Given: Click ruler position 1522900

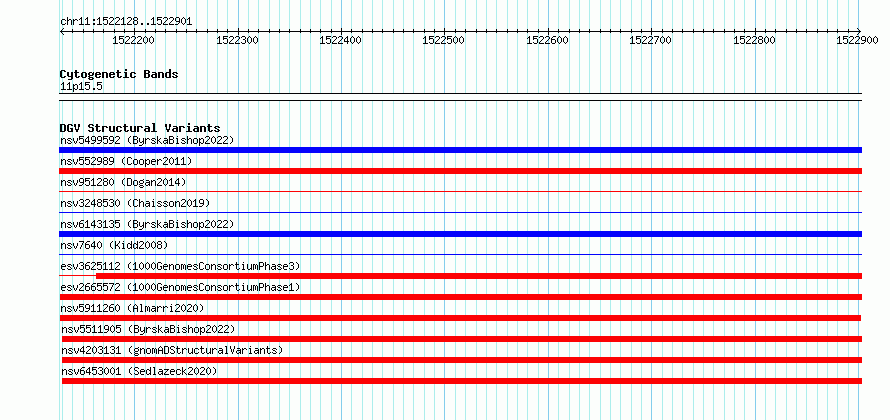Looking at the screenshot, I should point(858,40).
